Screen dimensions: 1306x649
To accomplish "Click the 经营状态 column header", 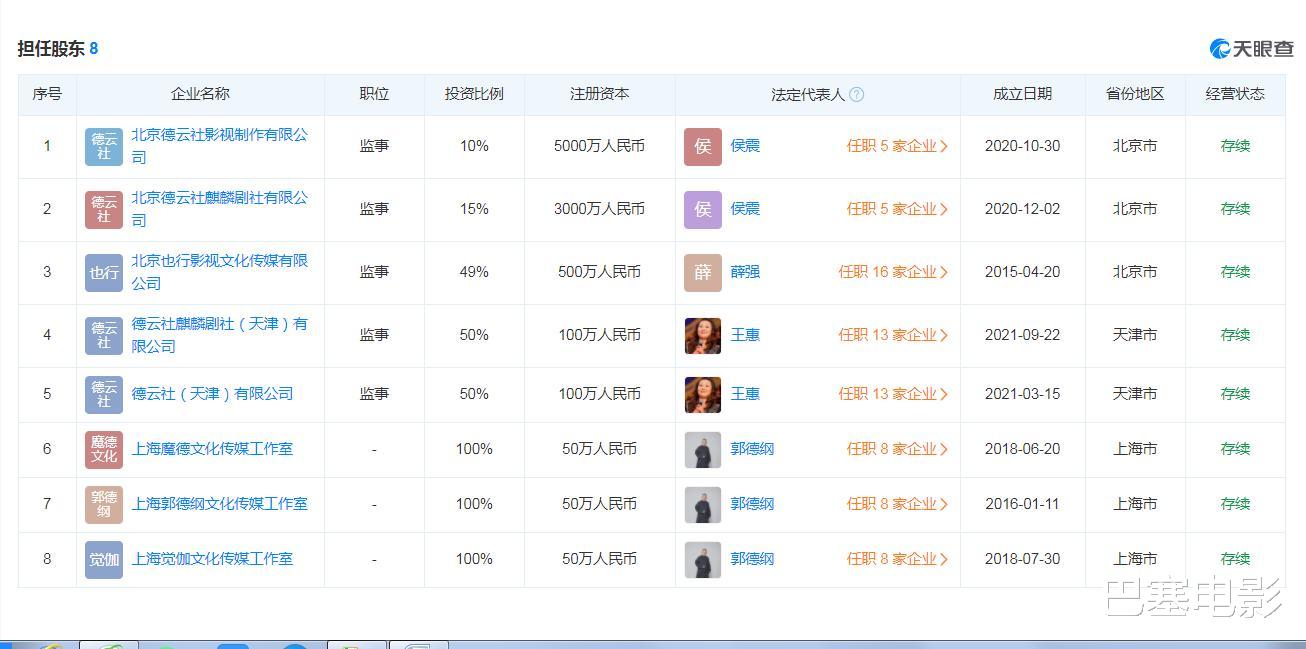I will pos(1235,94).
